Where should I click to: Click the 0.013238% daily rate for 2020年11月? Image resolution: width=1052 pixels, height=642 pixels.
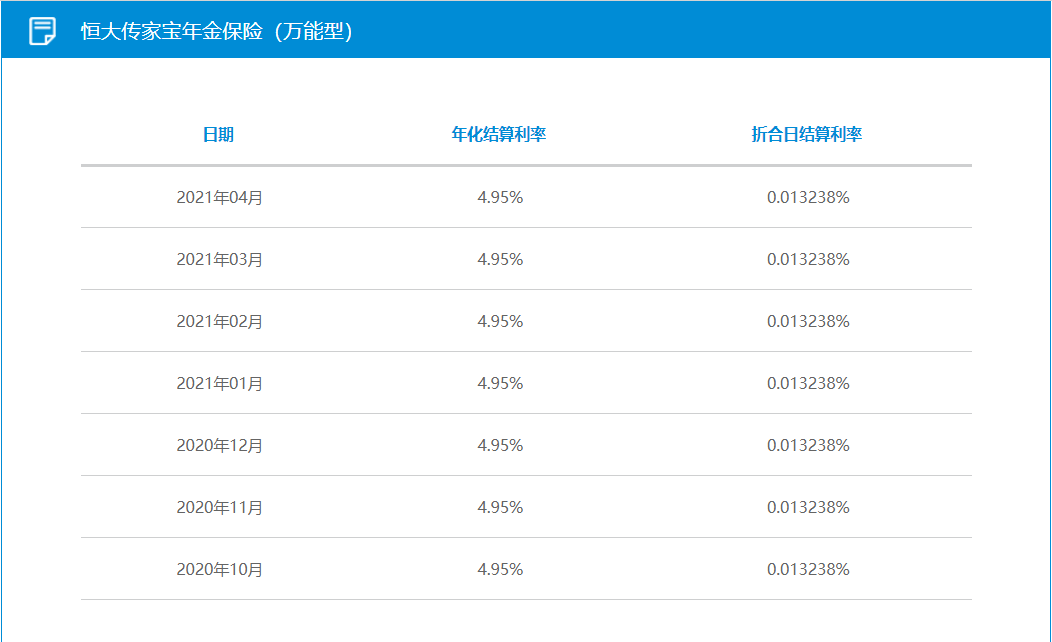(808, 508)
